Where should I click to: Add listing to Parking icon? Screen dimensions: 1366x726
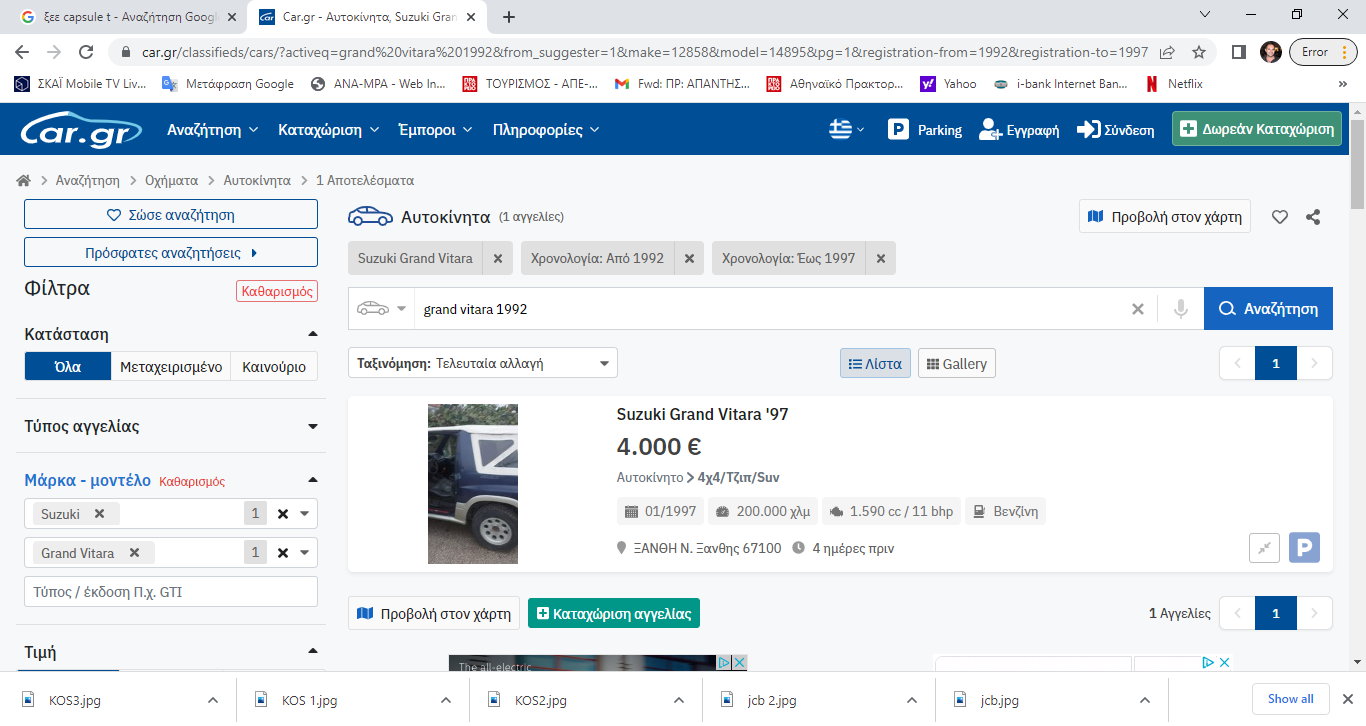click(1304, 548)
